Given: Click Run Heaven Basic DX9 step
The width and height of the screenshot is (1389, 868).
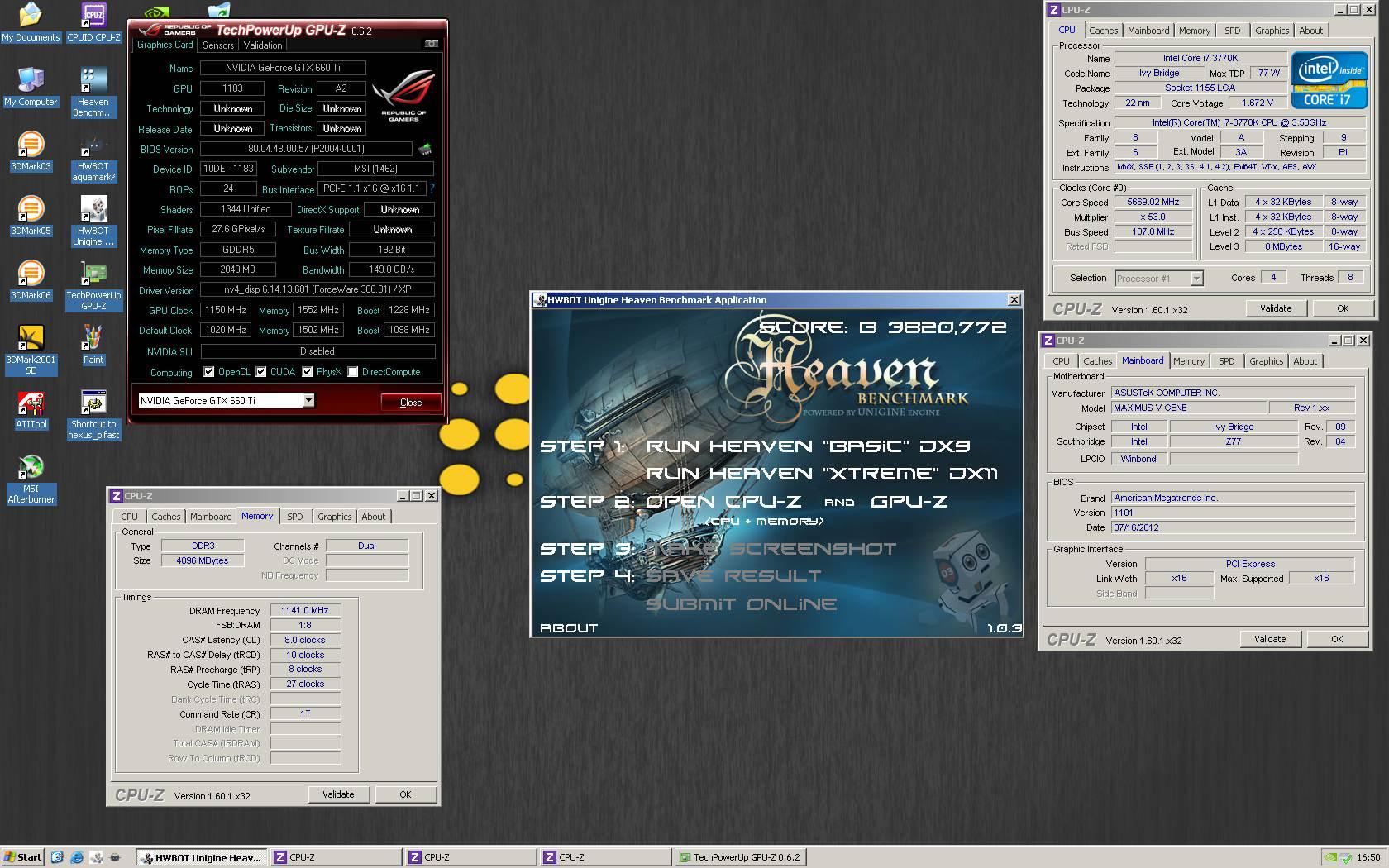Looking at the screenshot, I should [x=807, y=446].
